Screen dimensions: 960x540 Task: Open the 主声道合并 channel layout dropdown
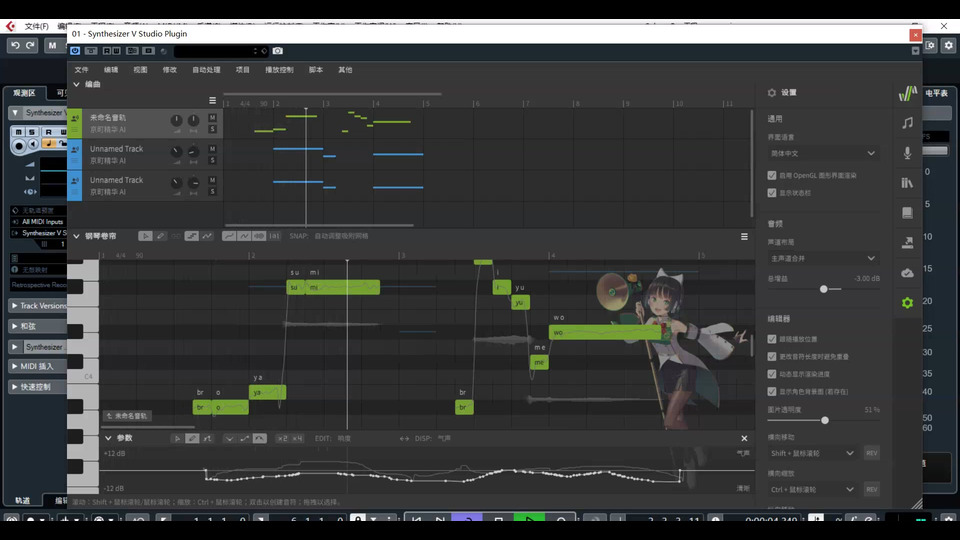click(x=822, y=258)
